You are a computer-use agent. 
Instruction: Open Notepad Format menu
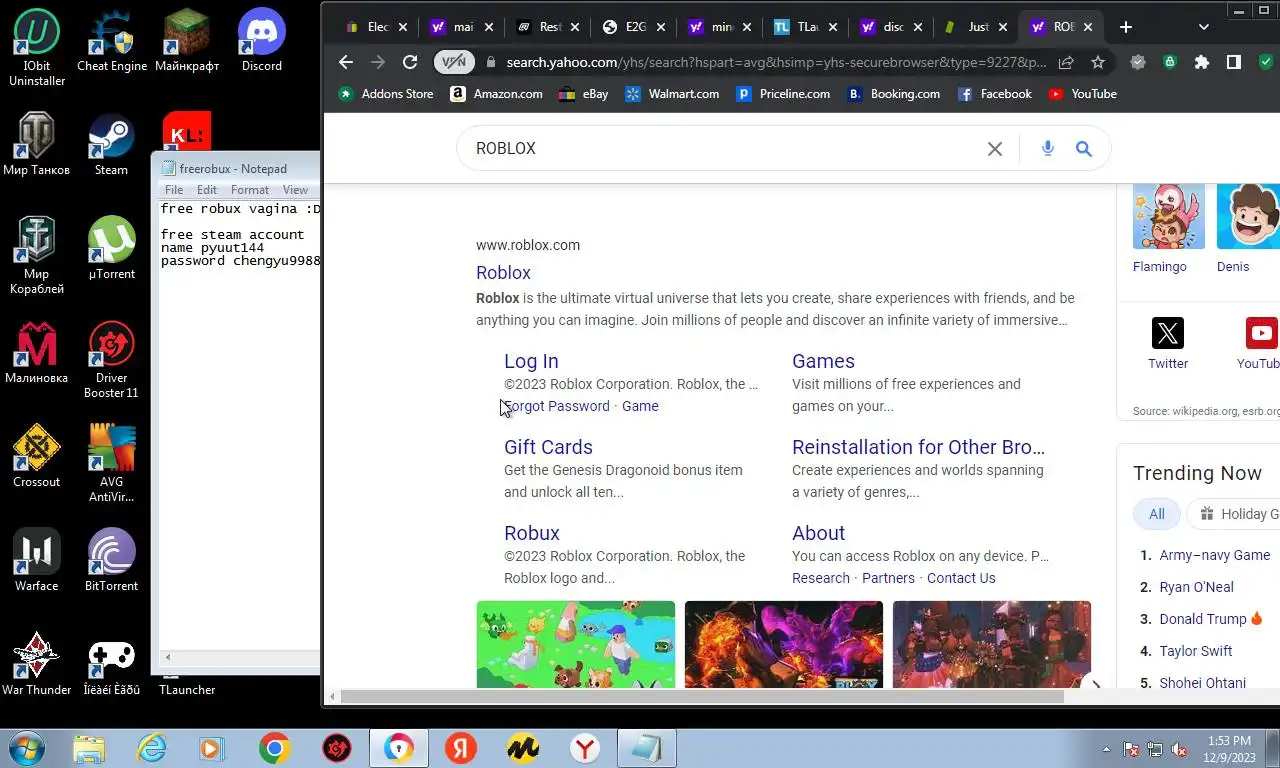pyautogui.click(x=250, y=190)
